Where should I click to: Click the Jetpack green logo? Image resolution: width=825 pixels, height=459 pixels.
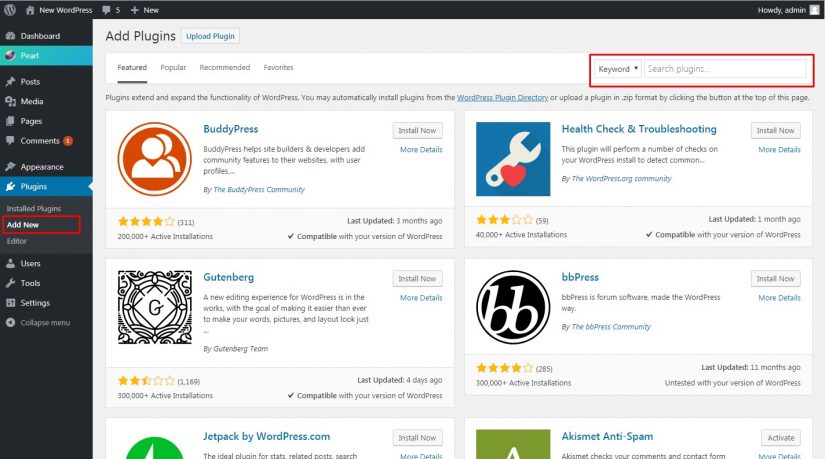[x=155, y=447]
